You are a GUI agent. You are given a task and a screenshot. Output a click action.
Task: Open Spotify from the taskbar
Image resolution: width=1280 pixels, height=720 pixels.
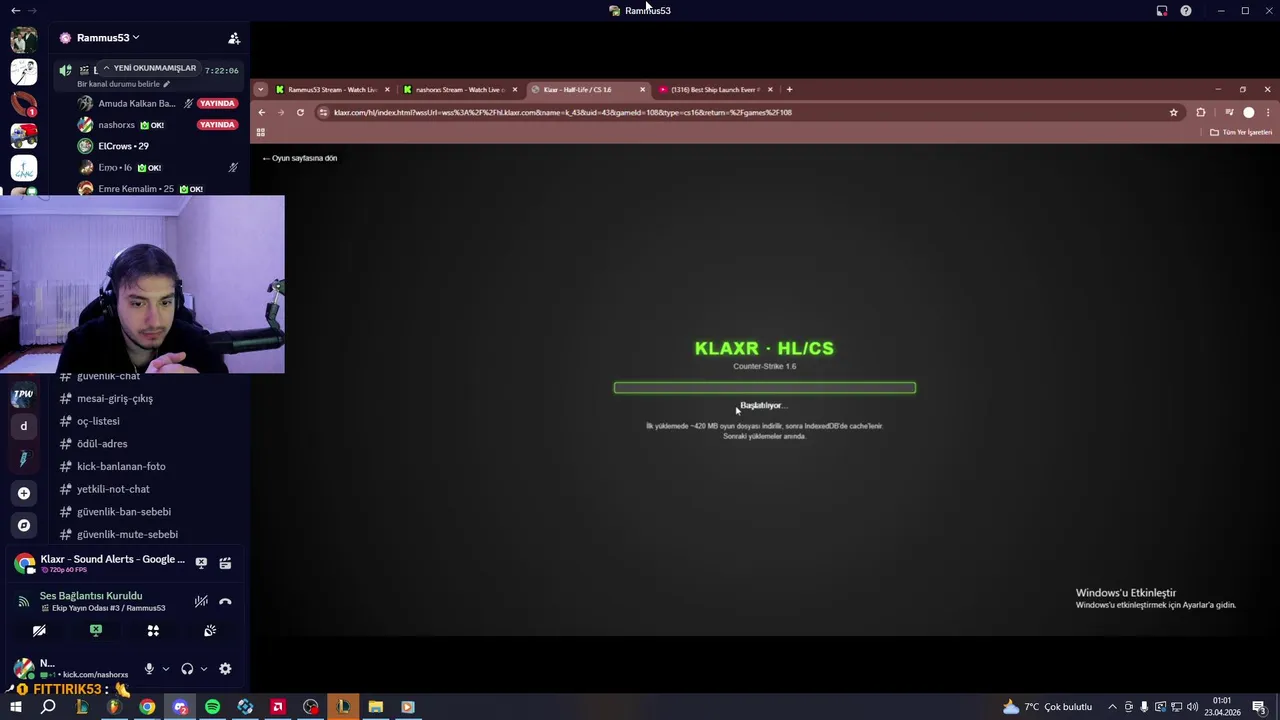tap(212, 707)
